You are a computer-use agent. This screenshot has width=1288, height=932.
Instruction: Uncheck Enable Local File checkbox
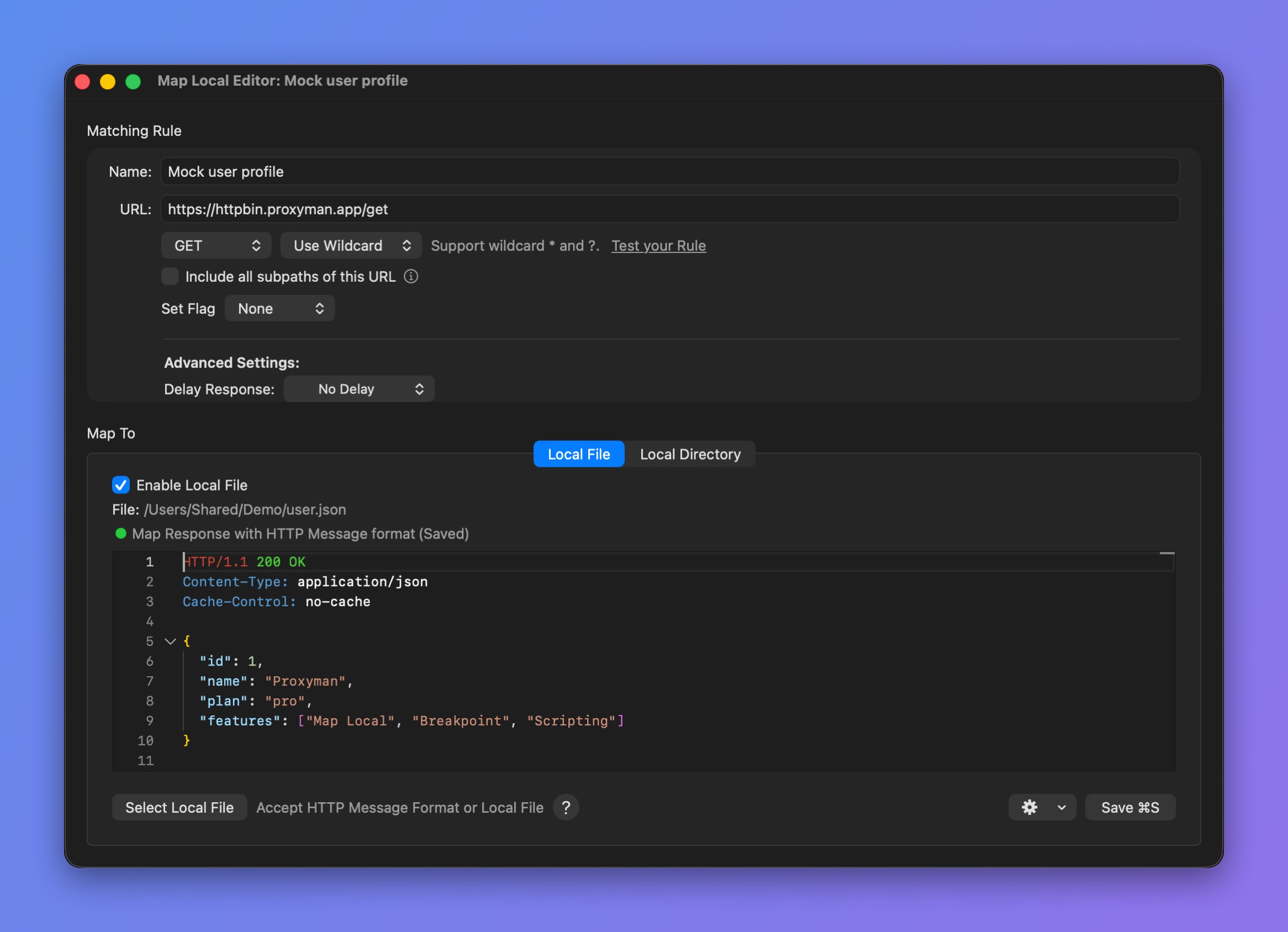coord(120,485)
